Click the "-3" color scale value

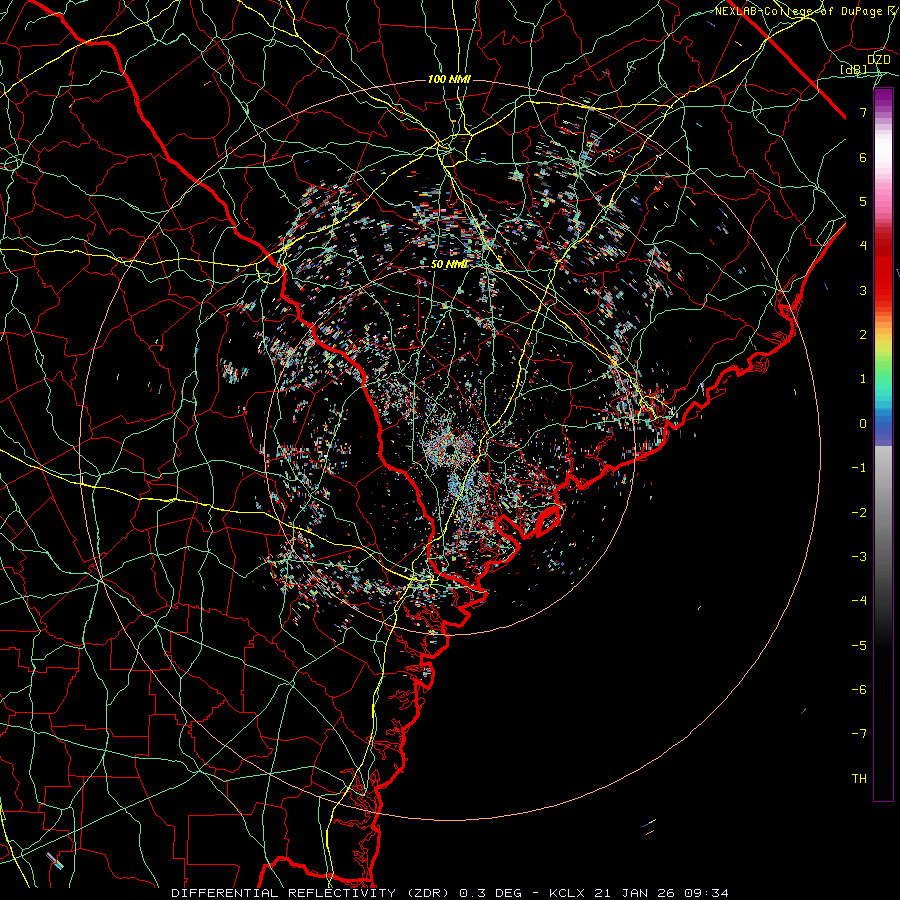(x=859, y=557)
